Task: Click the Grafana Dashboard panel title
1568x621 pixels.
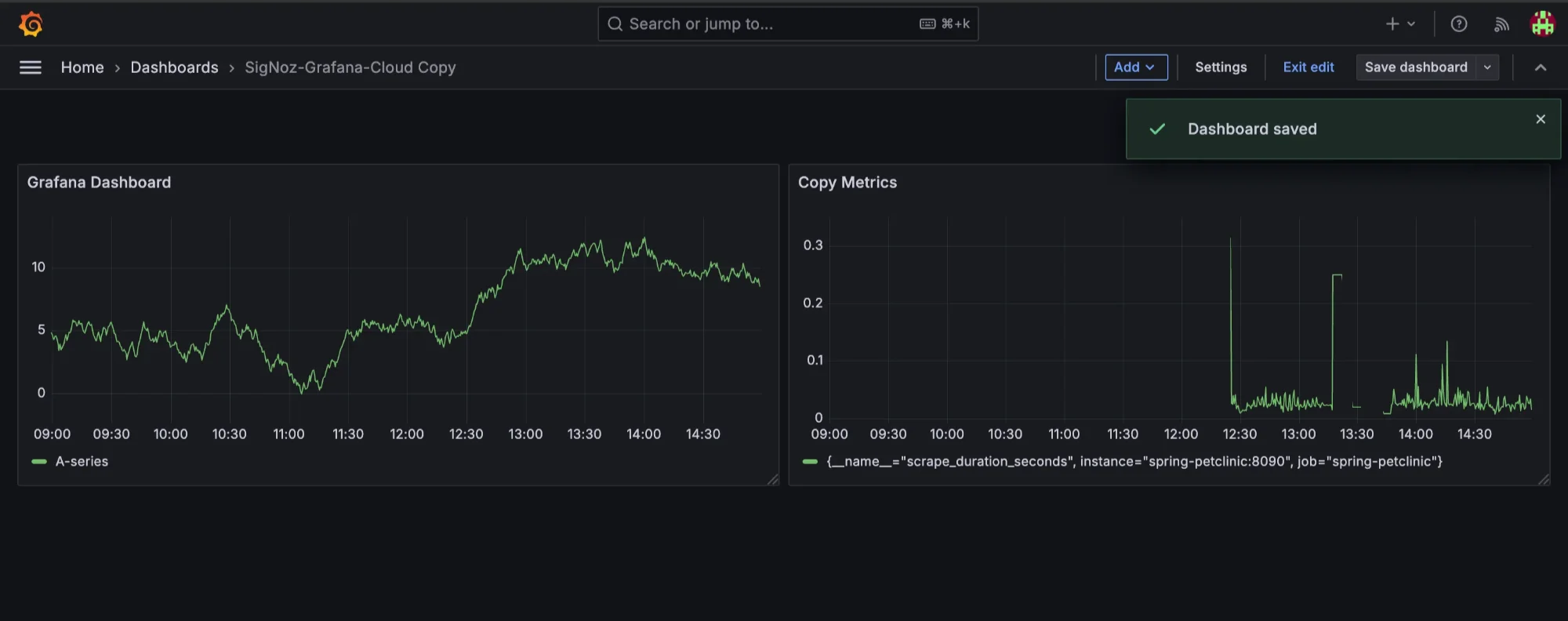Action: (x=99, y=183)
